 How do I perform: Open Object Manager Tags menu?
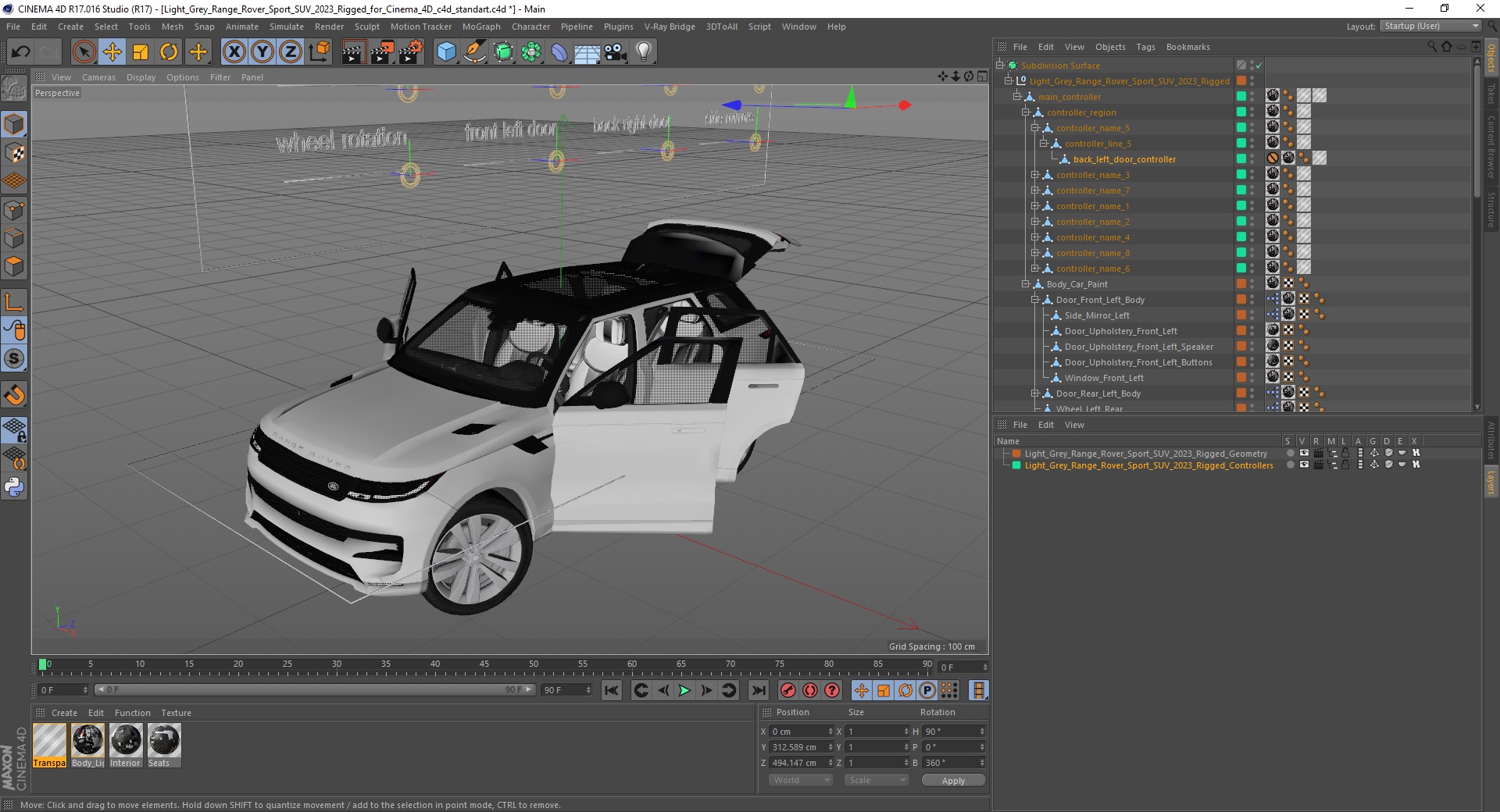(x=1145, y=47)
